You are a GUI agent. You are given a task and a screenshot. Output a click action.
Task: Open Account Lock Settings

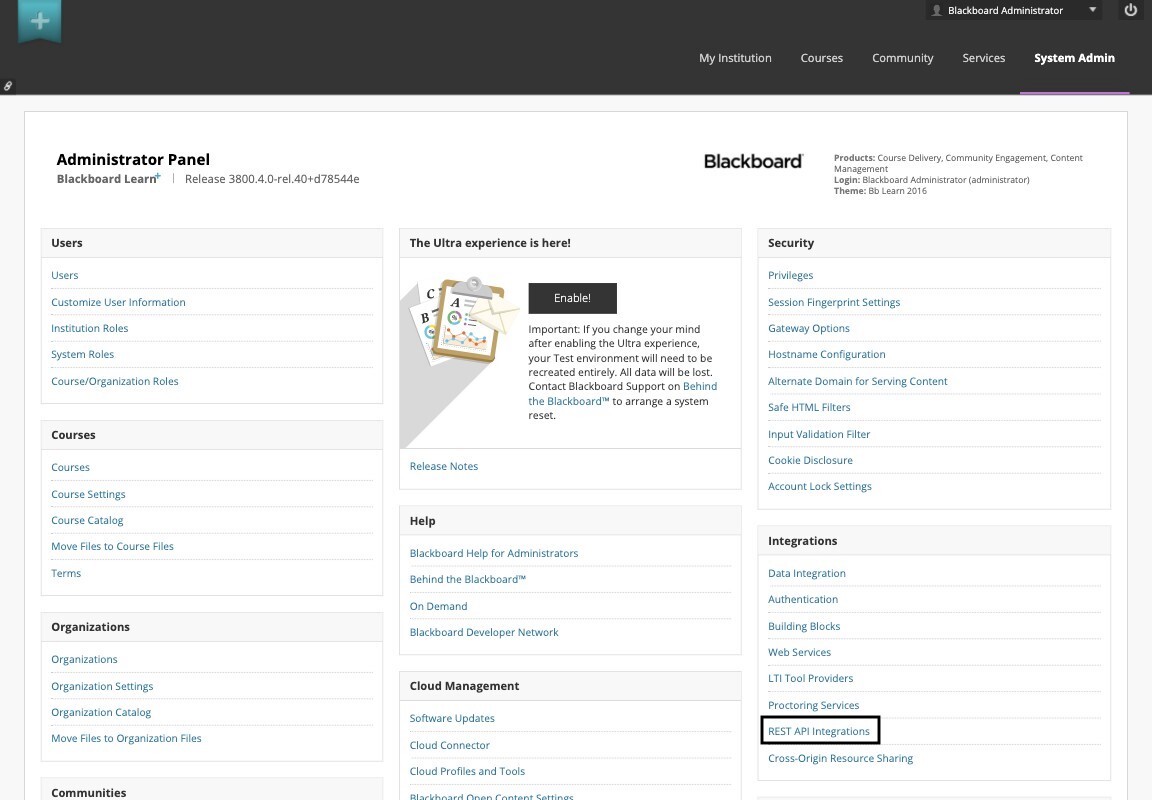point(820,486)
